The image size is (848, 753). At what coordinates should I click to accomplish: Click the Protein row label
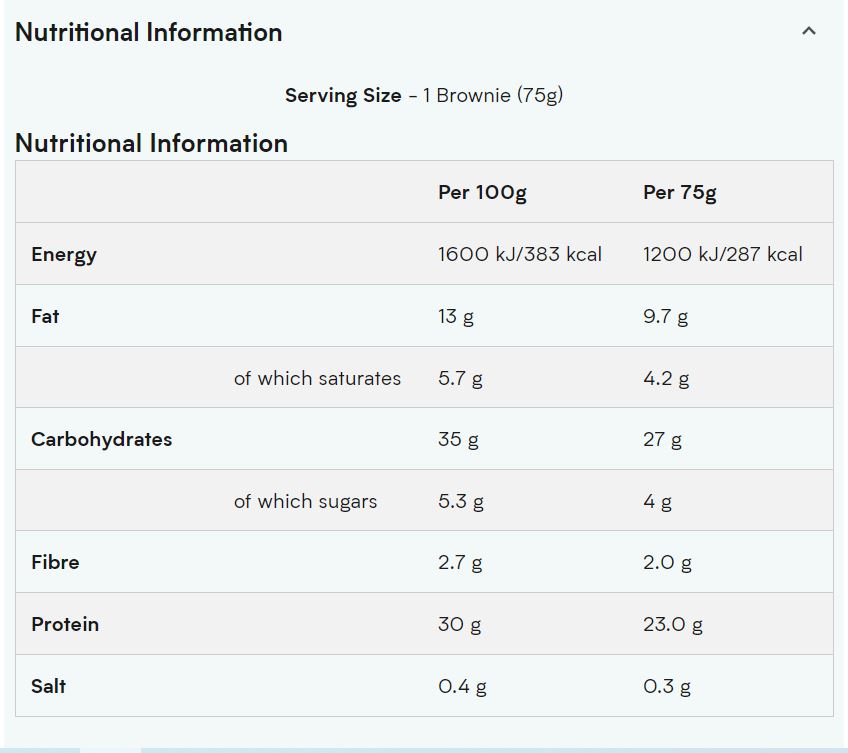(65, 624)
